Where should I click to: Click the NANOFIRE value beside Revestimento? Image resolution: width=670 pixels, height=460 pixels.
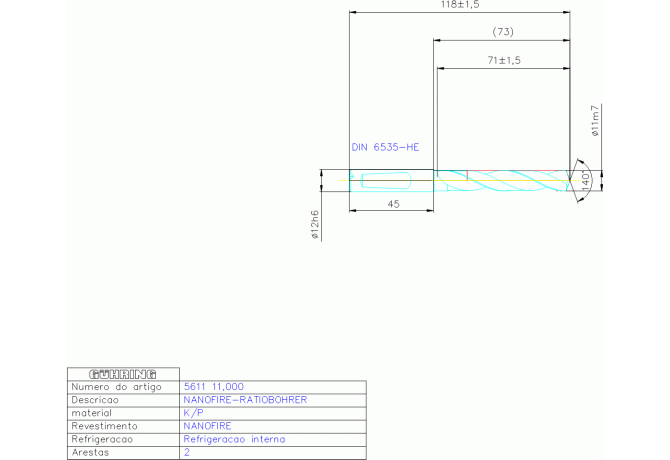click(207, 425)
